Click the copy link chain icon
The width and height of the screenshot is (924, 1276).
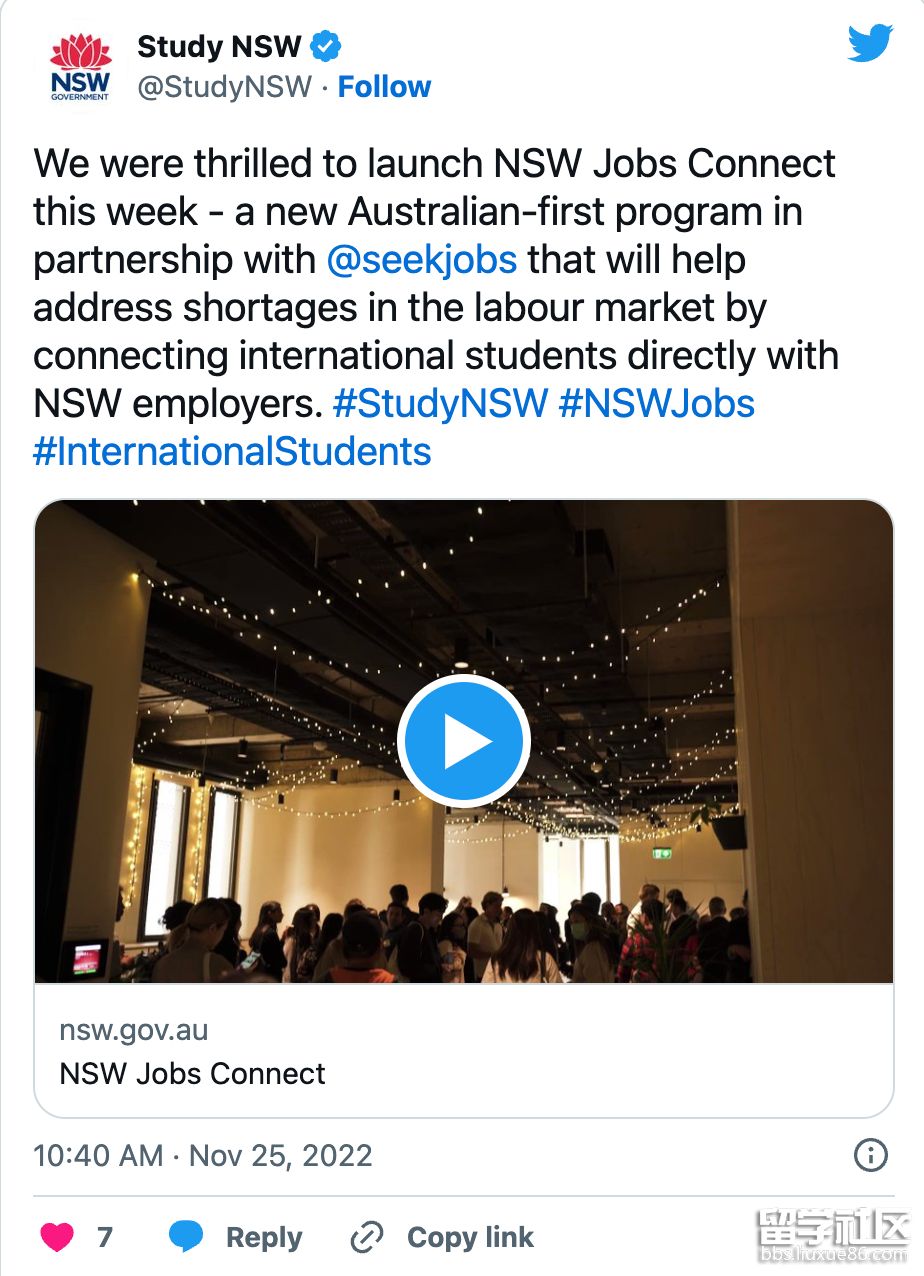pos(367,1238)
